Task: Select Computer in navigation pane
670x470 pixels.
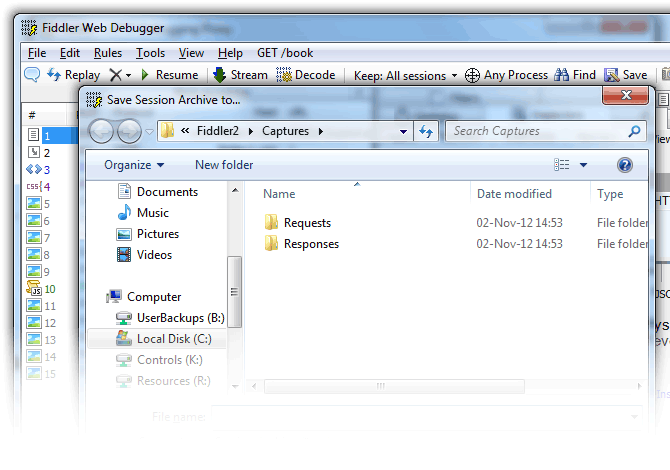Action: coord(144,297)
